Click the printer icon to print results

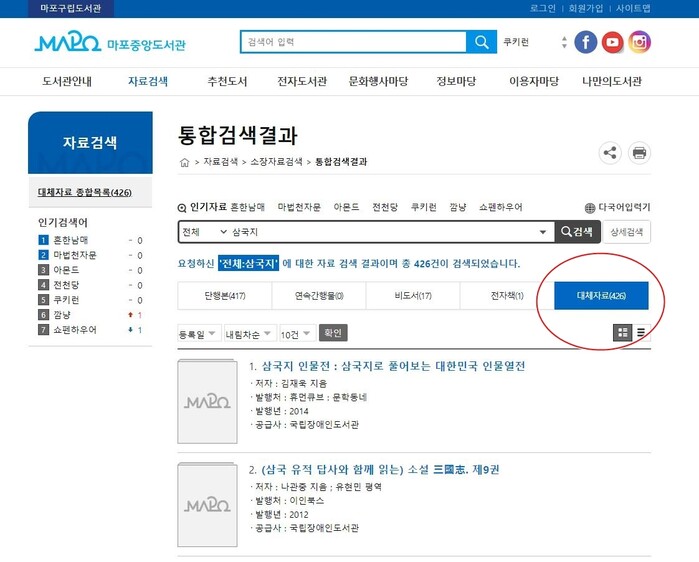click(639, 153)
